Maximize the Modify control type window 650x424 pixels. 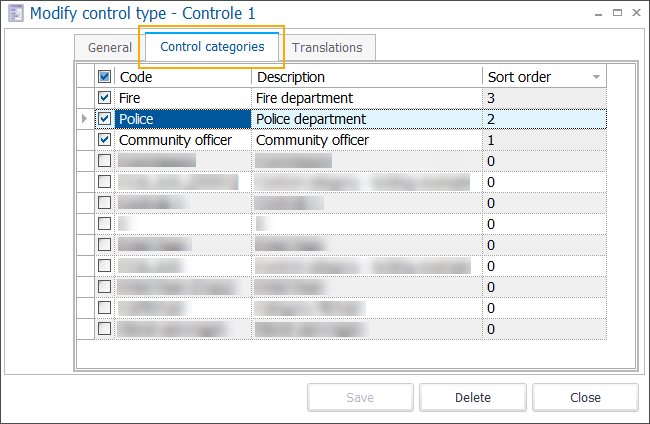(617, 13)
